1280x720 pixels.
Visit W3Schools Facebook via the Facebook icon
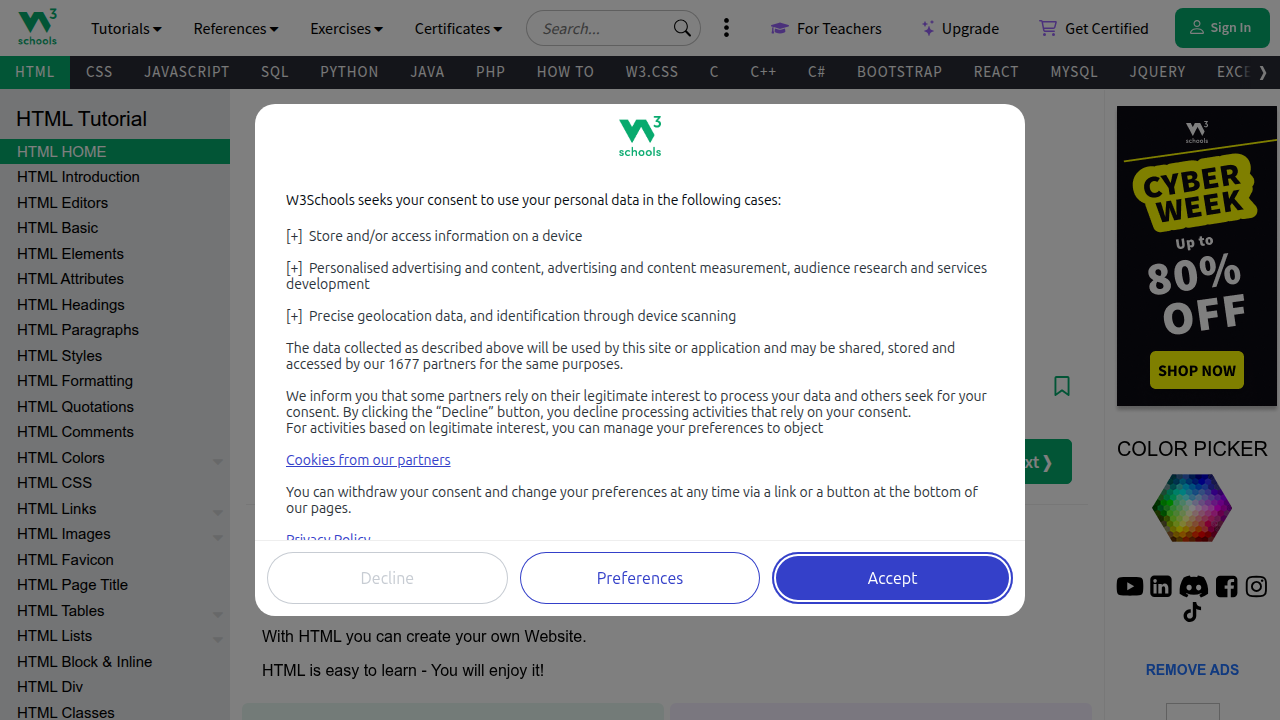coord(1225,586)
